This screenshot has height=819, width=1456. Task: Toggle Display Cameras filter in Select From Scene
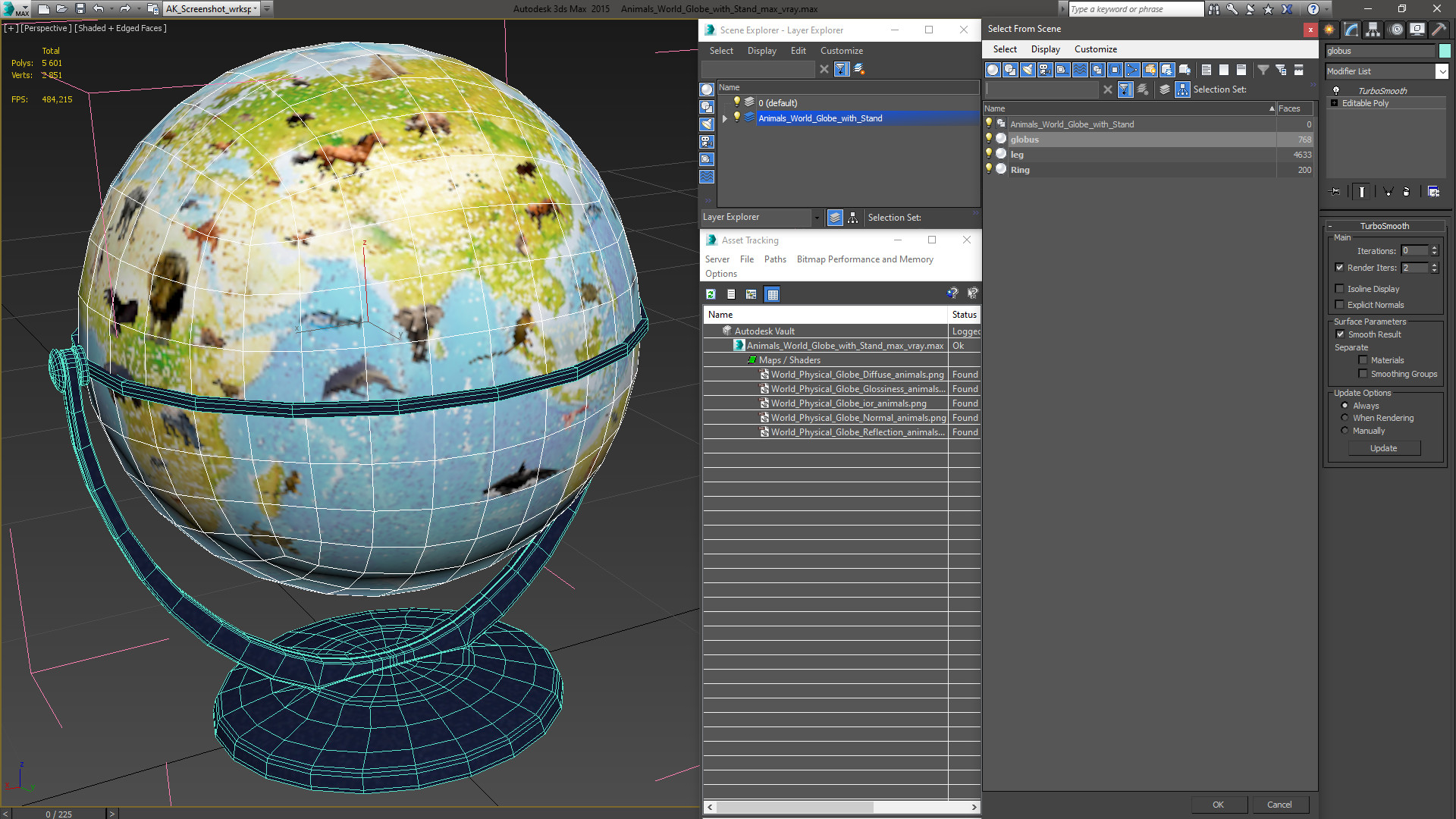click(1045, 70)
